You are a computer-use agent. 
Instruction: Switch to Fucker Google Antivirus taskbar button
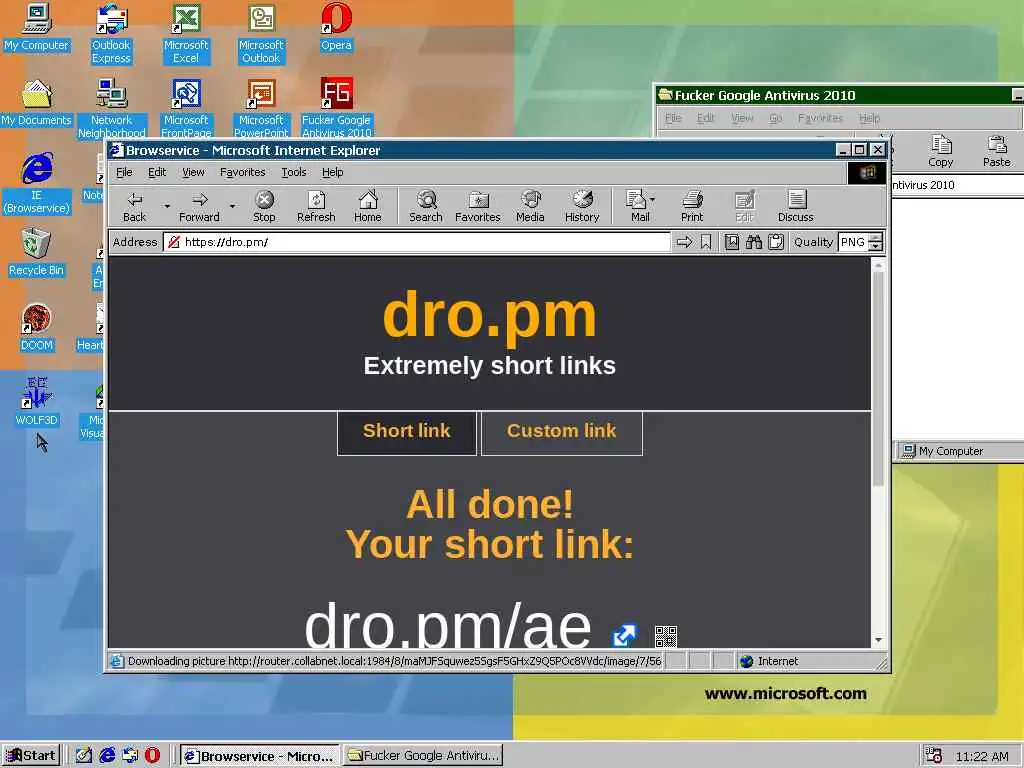(x=423, y=756)
